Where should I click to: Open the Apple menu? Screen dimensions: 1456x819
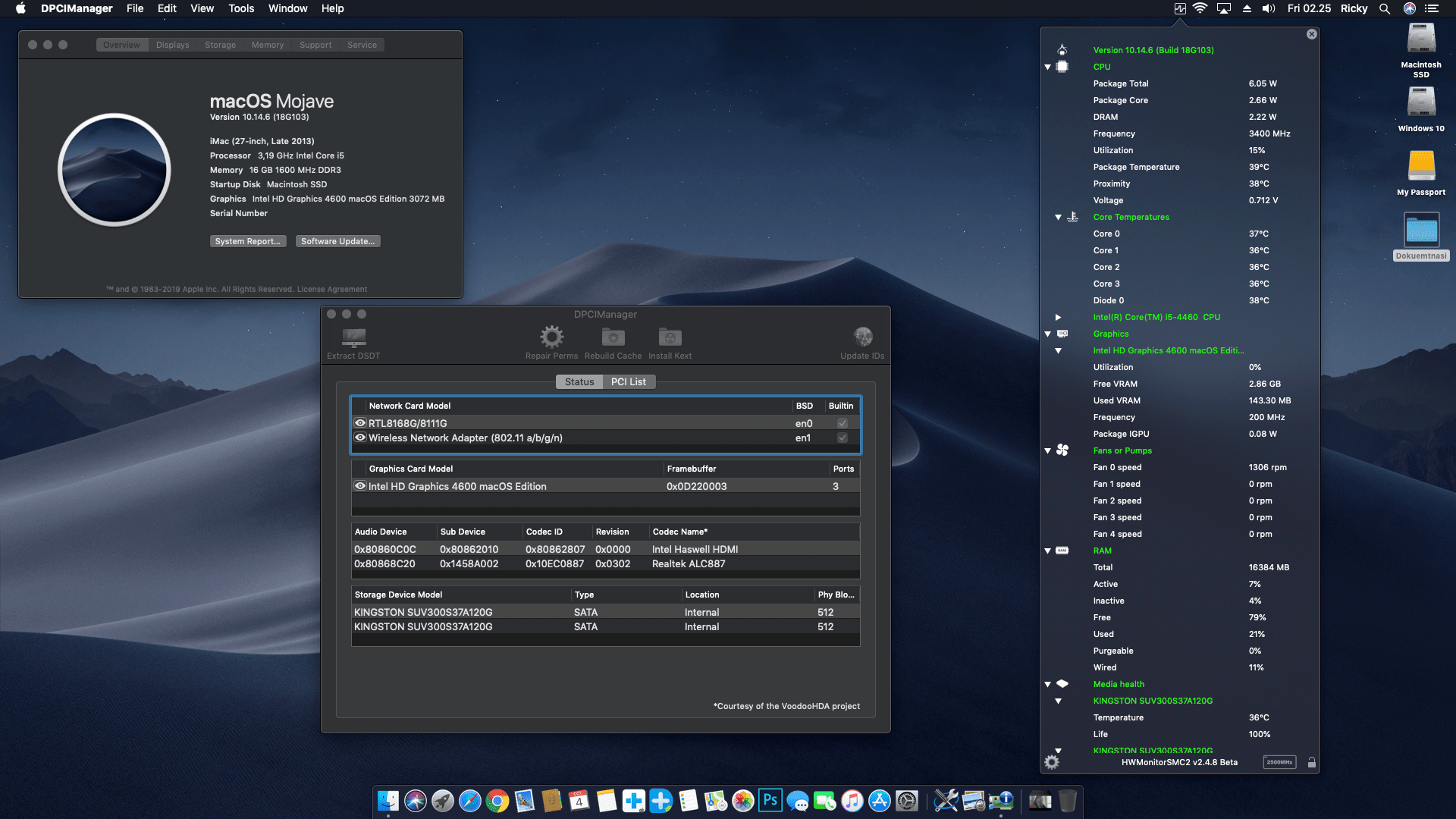tap(20, 8)
